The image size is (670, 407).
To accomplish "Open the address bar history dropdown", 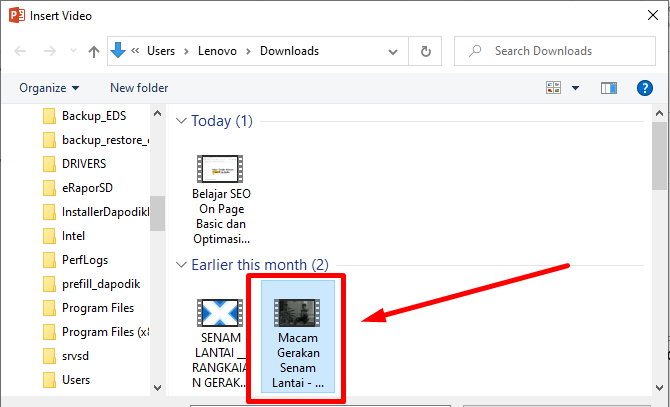I will coord(393,52).
